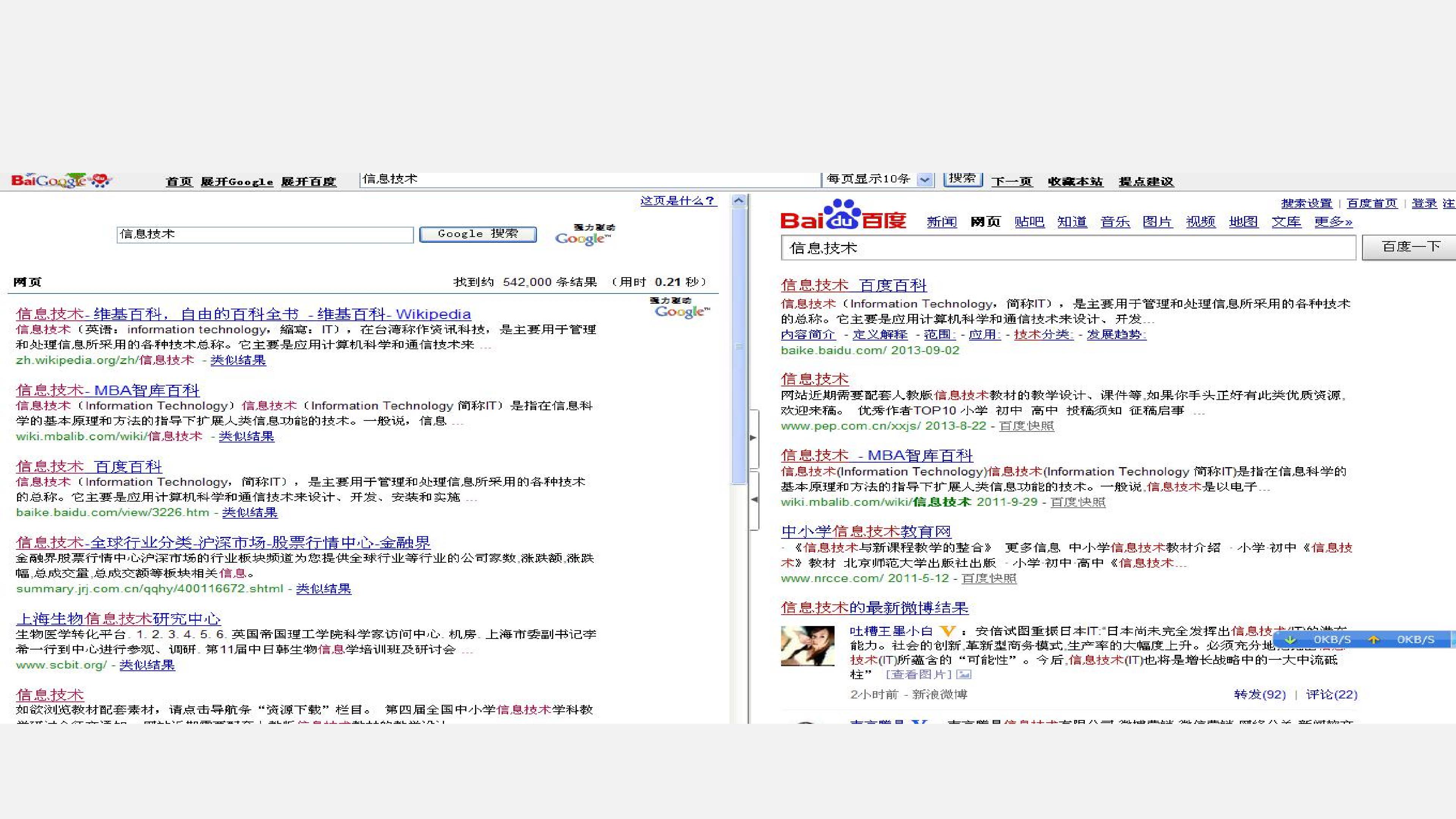Click the microblog user avatar thumbnail

point(808,645)
